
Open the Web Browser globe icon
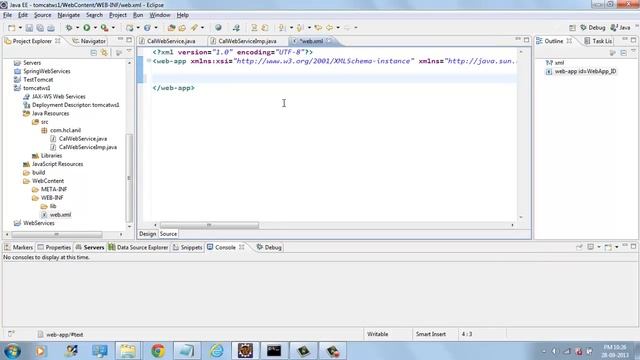coord(218,28)
